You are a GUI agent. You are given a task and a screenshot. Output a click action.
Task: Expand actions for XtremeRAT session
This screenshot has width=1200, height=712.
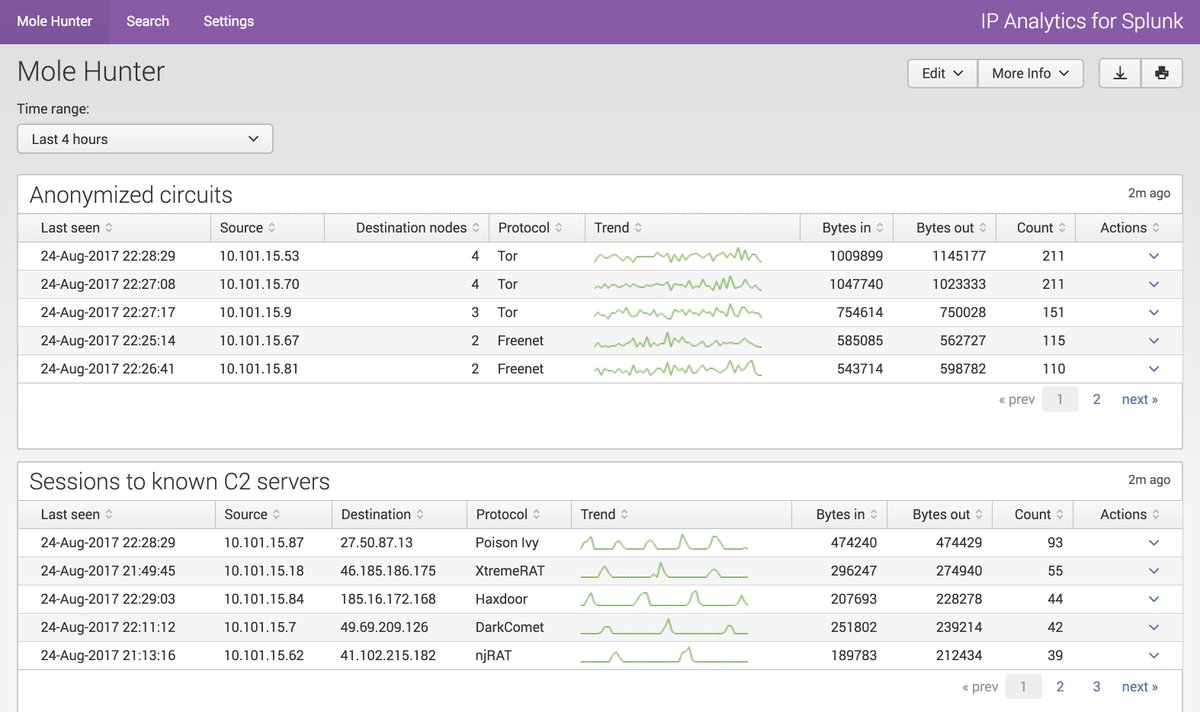click(1154, 571)
